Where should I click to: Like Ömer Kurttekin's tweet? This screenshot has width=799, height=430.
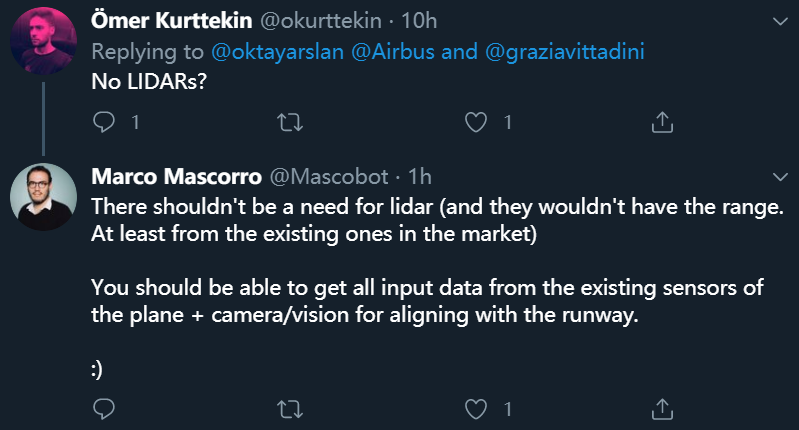tap(476, 122)
